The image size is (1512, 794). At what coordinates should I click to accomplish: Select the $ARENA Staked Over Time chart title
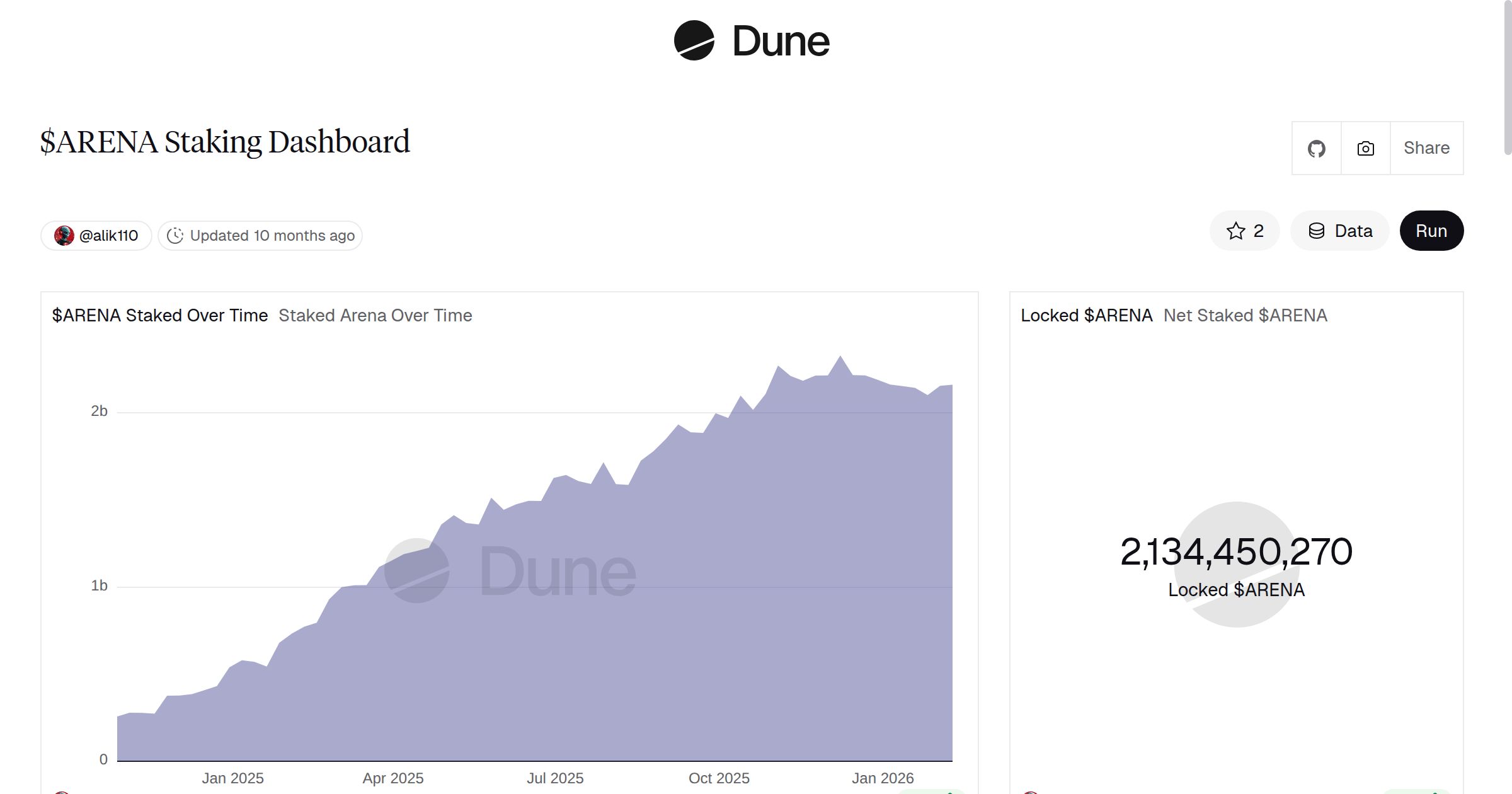tap(160, 315)
